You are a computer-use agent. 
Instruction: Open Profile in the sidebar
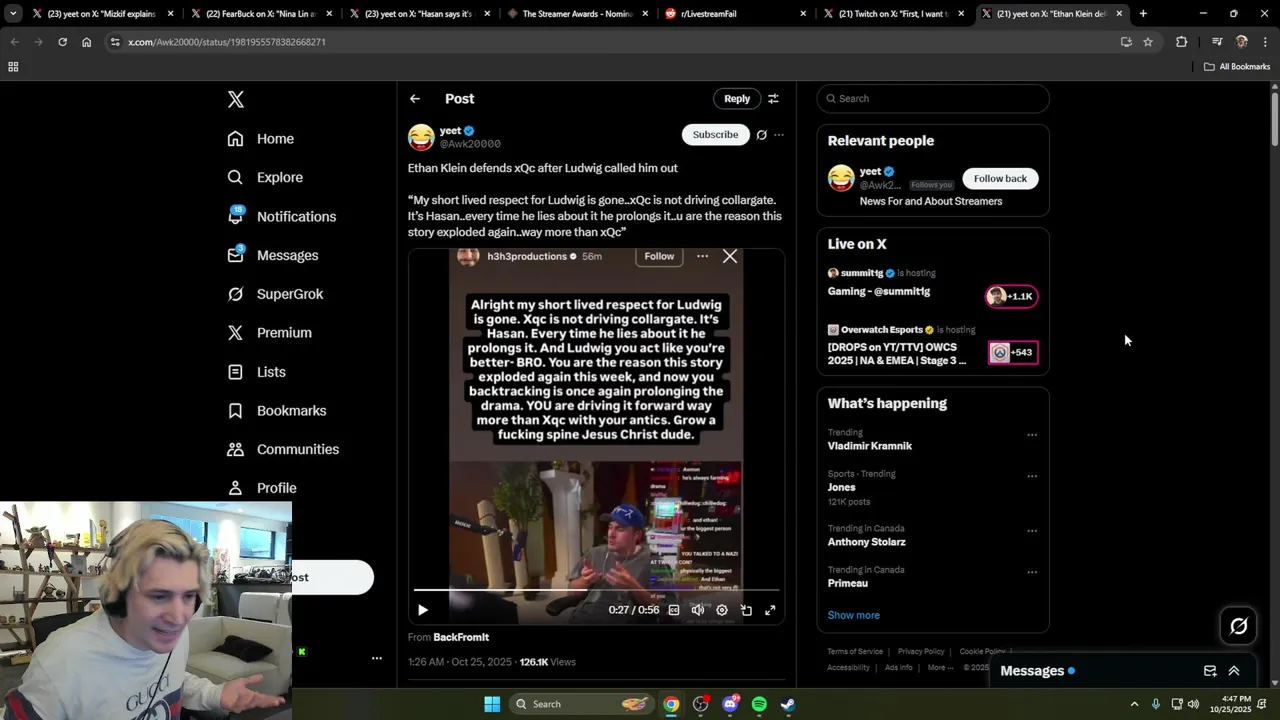[x=261, y=488]
